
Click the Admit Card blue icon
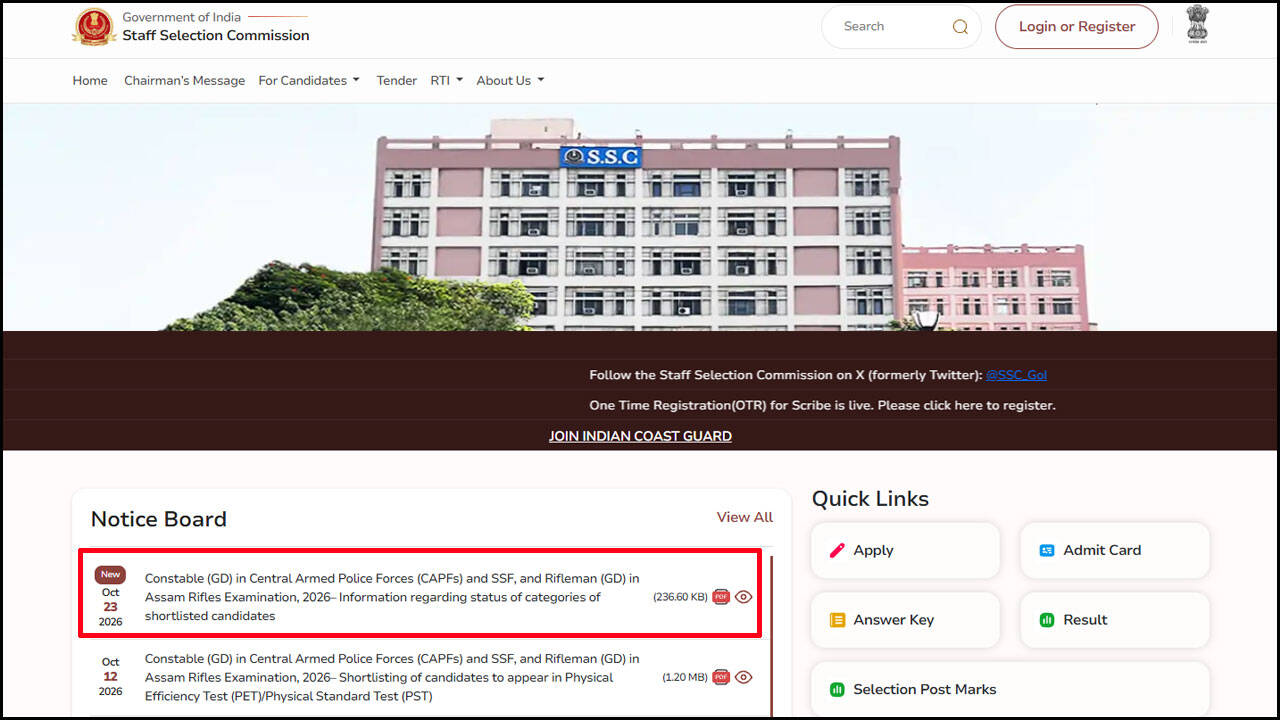(x=1047, y=550)
